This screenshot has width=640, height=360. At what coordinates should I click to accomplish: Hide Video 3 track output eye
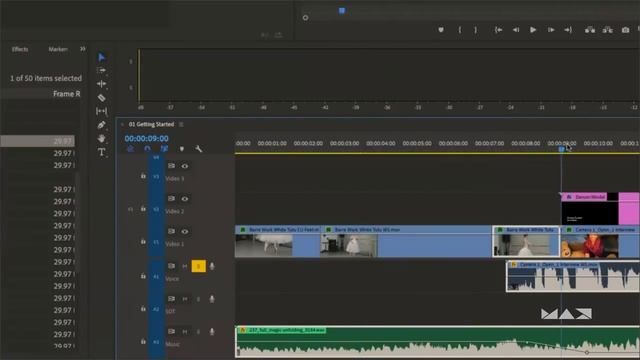click(185, 166)
